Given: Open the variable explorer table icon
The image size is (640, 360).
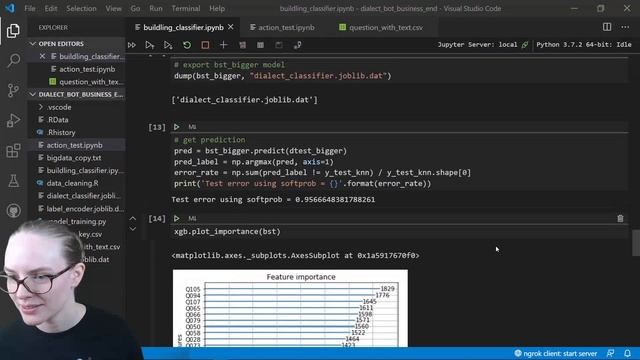Looking at the screenshot, I should click(260, 45).
